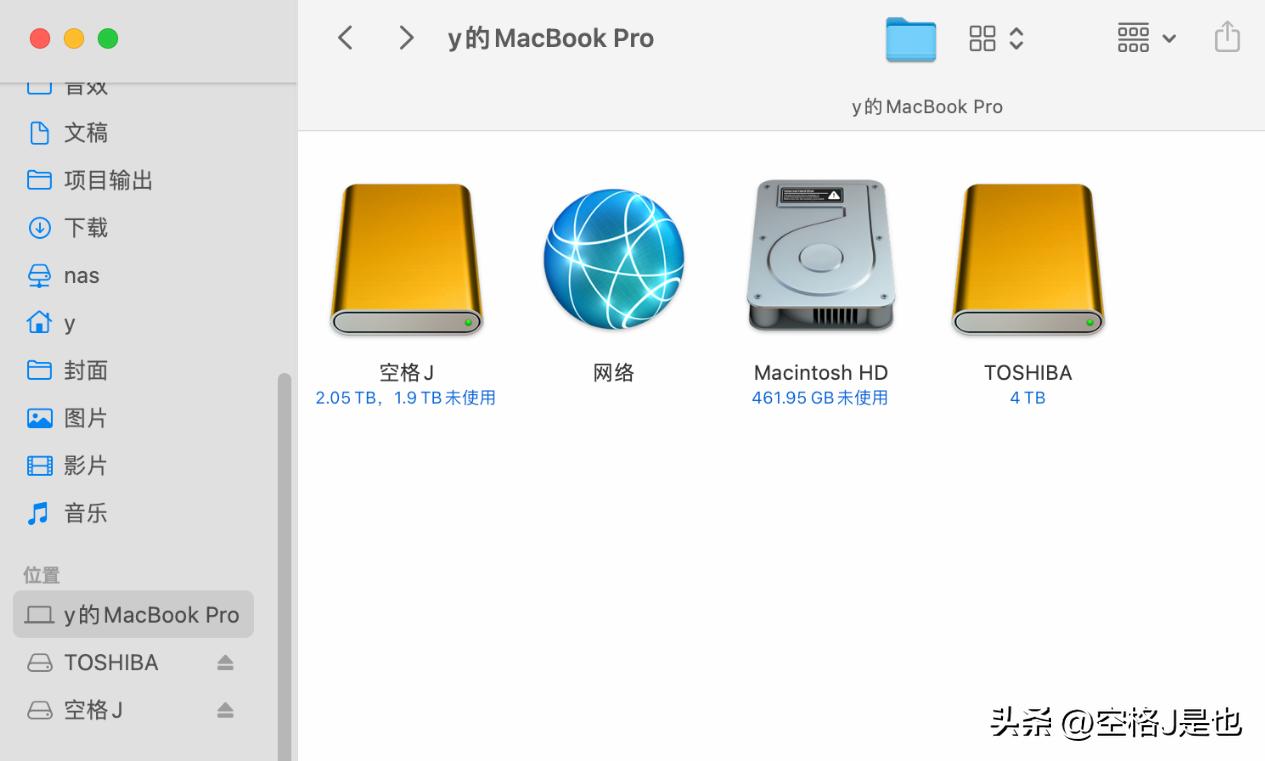Open the view mode up-down chevrons
This screenshot has height=761, width=1265.
coord(1017,39)
